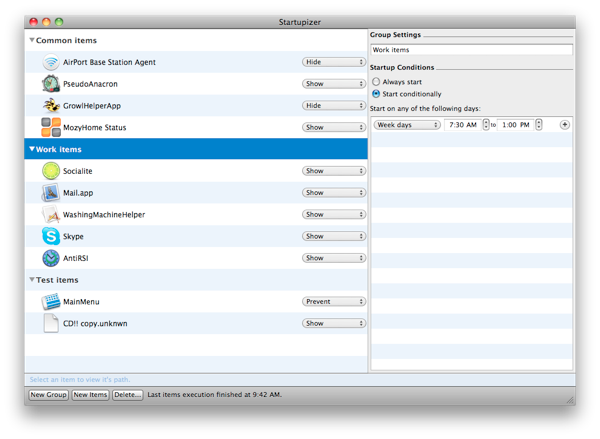Click the WashingMachineHelper icon
The height and width of the screenshot is (439, 600).
(51, 214)
